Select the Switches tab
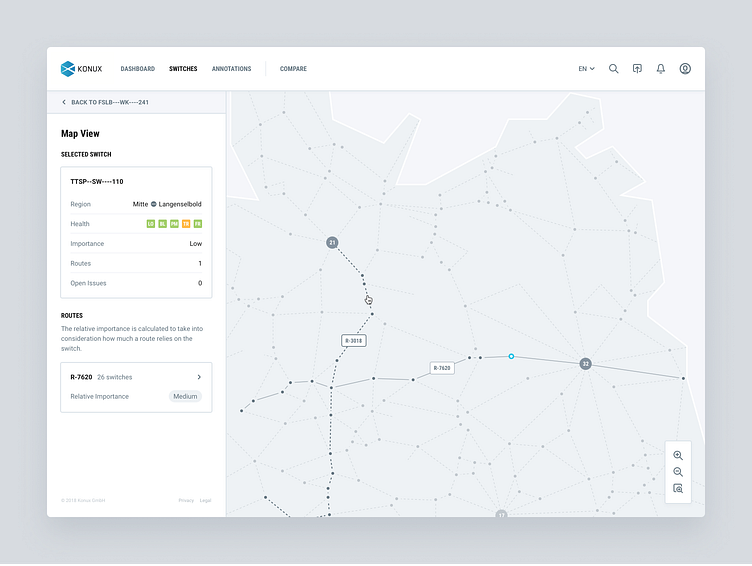The width and height of the screenshot is (752, 566). [x=183, y=69]
